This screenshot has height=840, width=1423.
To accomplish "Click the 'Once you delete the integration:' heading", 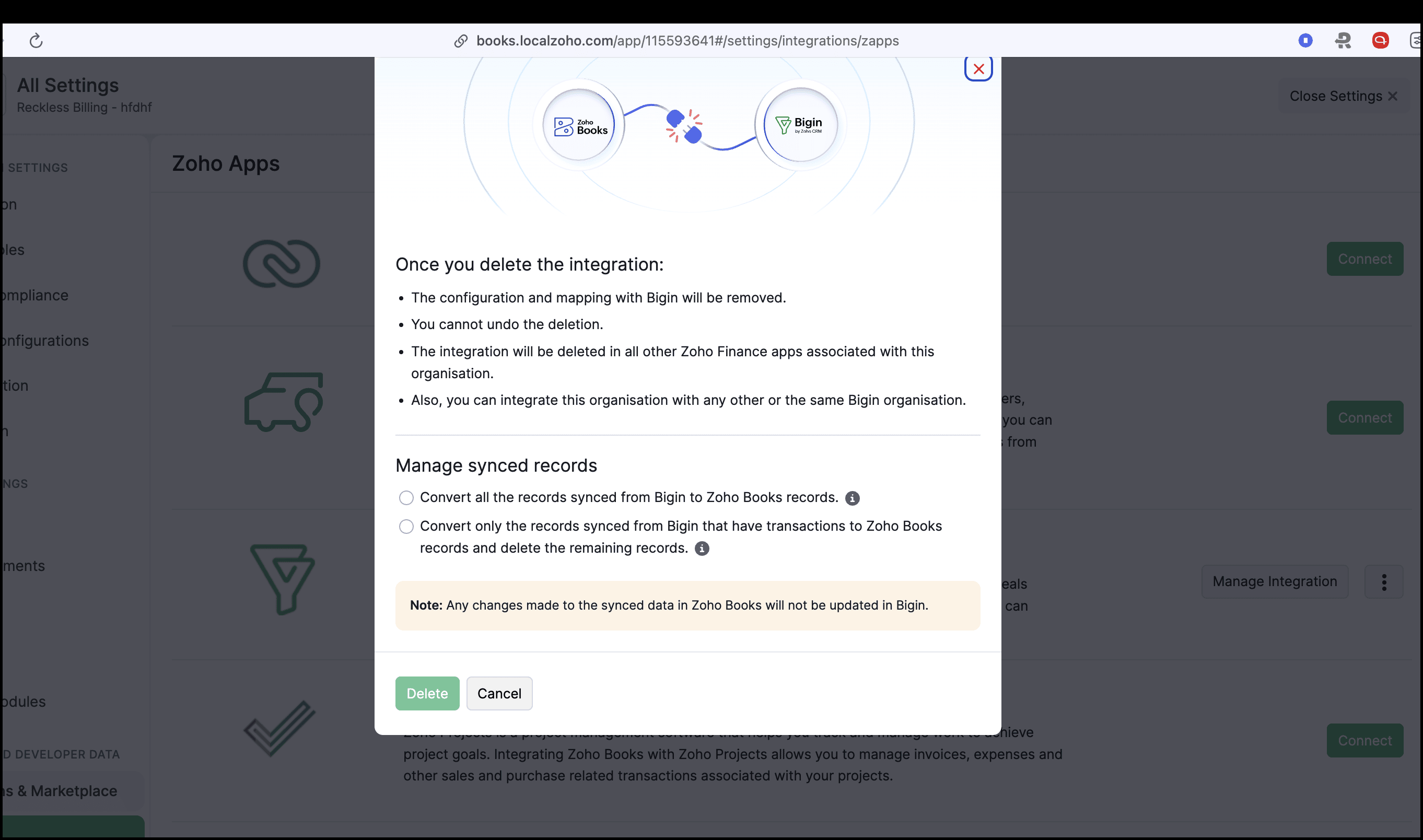I will click(529, 264).
